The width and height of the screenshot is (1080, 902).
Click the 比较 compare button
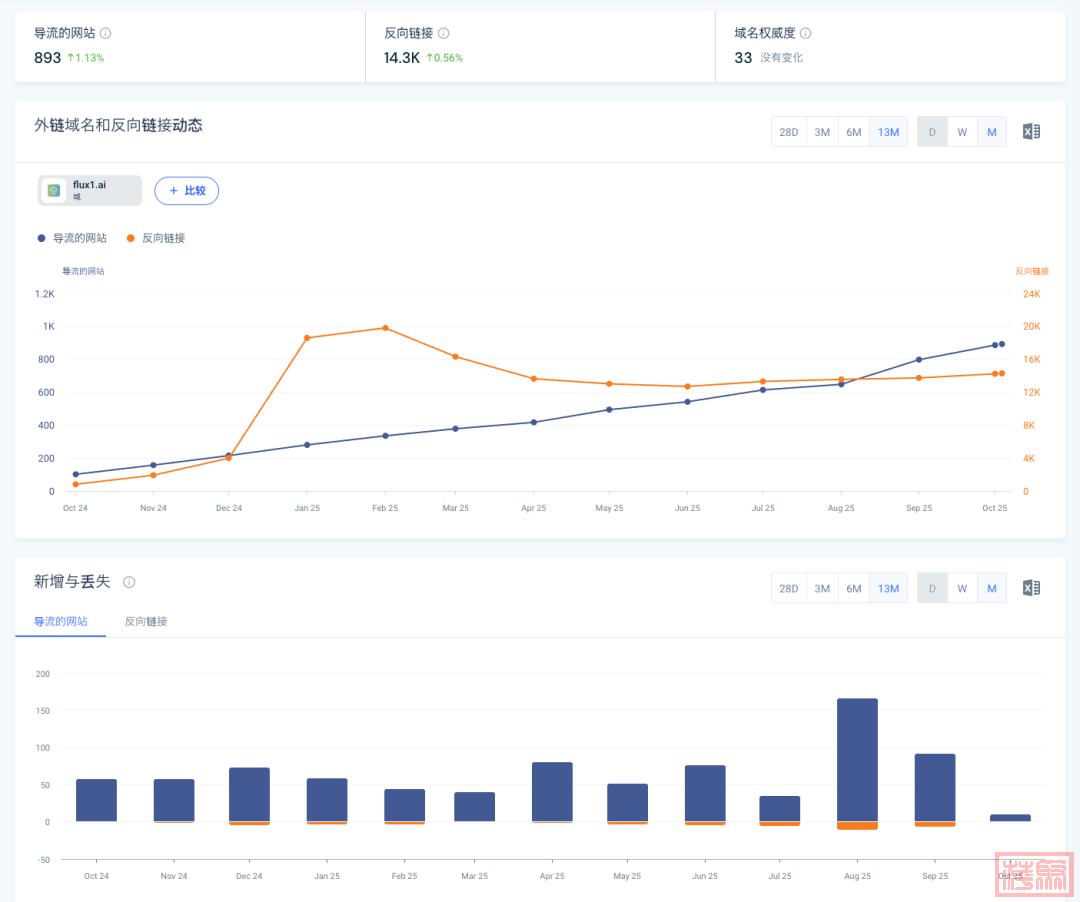[x=186, y=190]
